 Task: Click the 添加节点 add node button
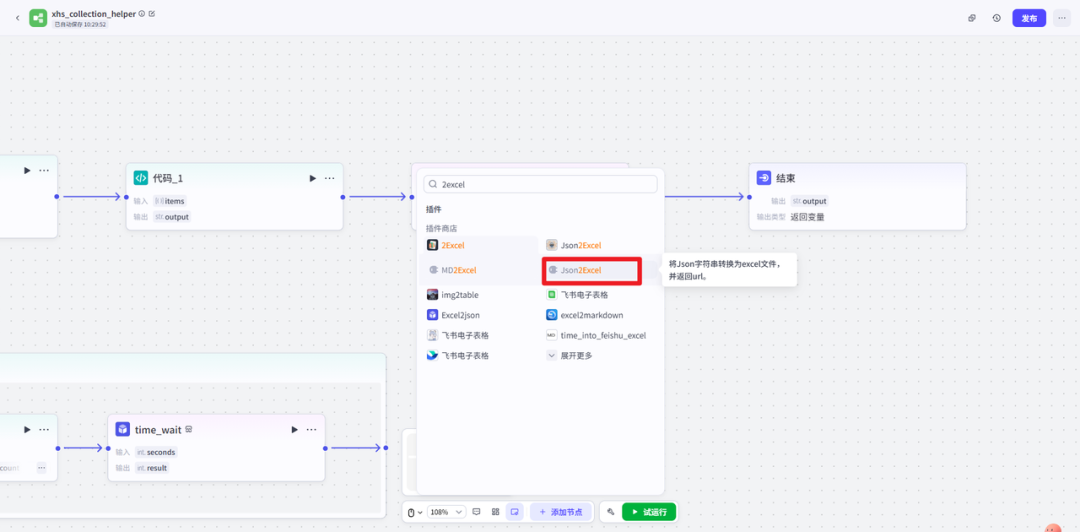click(560, 512)
